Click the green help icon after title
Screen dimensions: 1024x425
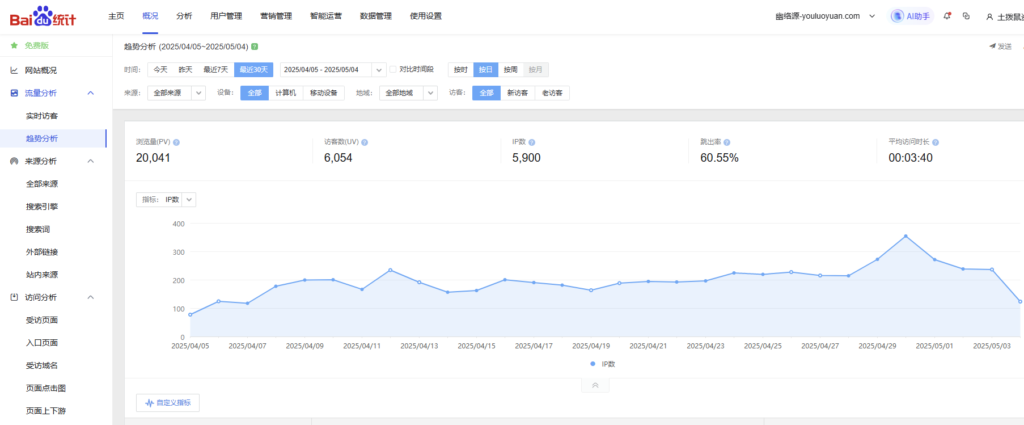(254, 46)
